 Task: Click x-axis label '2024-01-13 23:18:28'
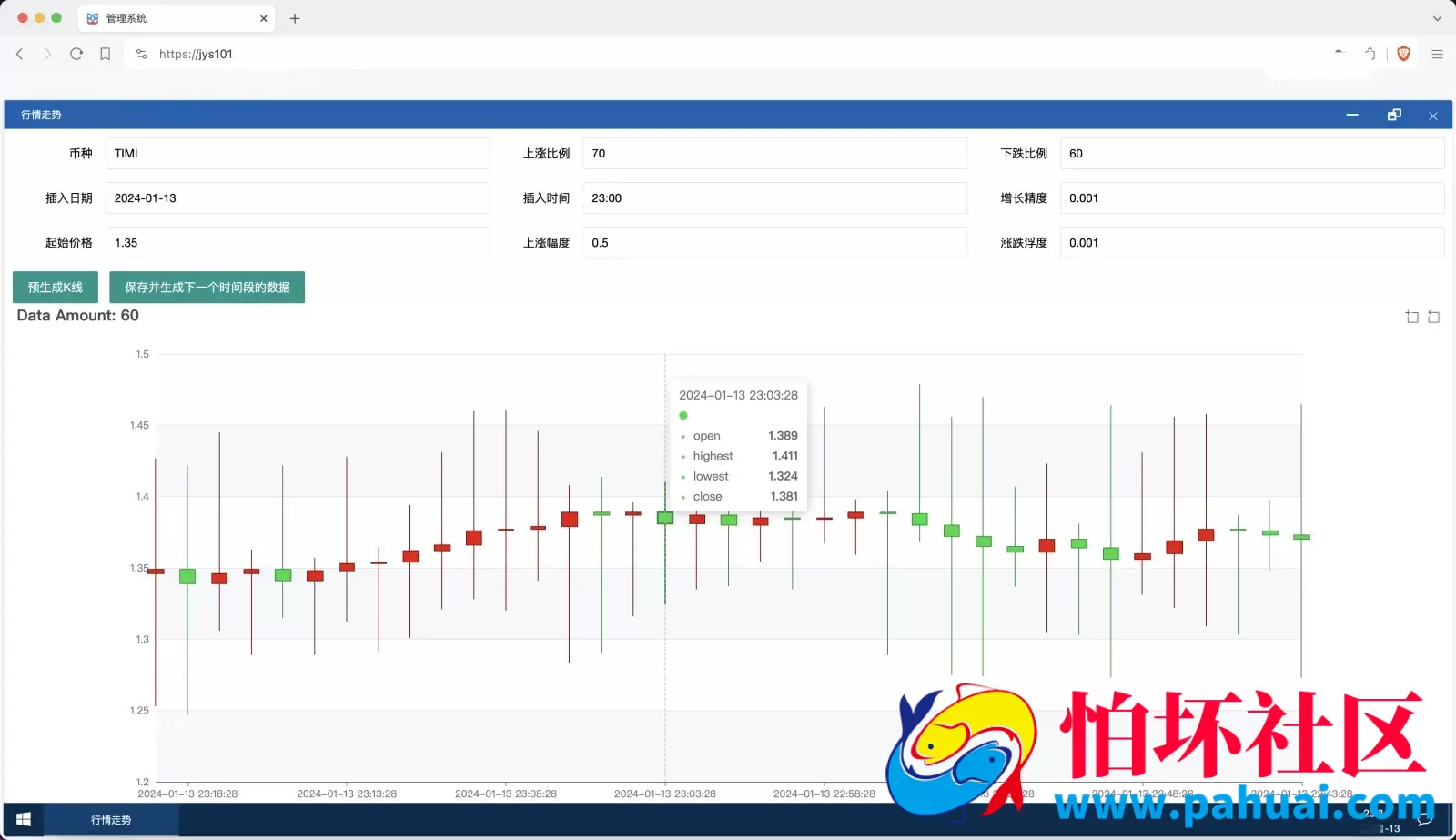[187, 794]
